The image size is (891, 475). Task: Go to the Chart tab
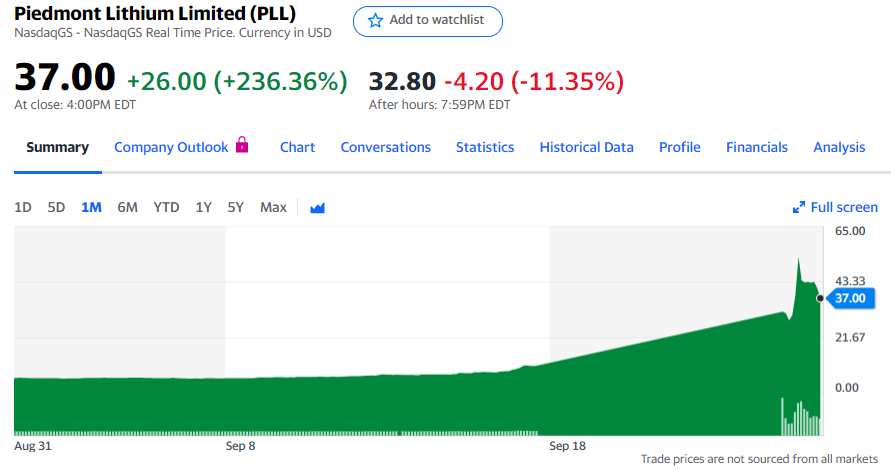coord(297,147)
